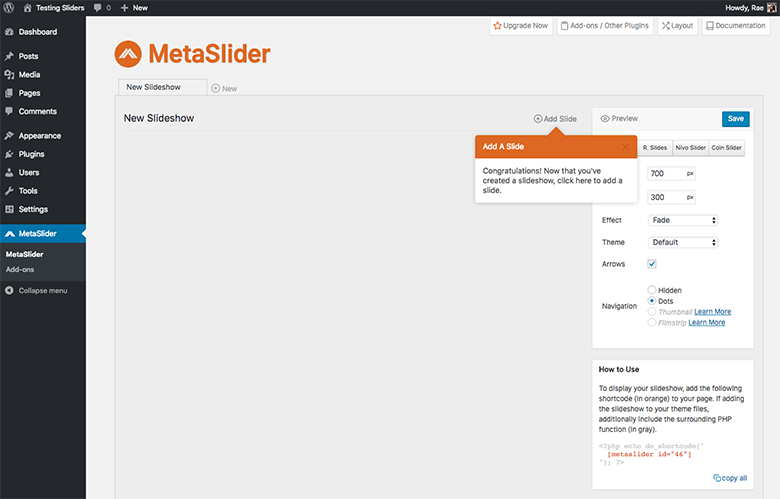Switch to the New Slideshow tab
Viewport: 780px width, 499px height.
point(162,87)
